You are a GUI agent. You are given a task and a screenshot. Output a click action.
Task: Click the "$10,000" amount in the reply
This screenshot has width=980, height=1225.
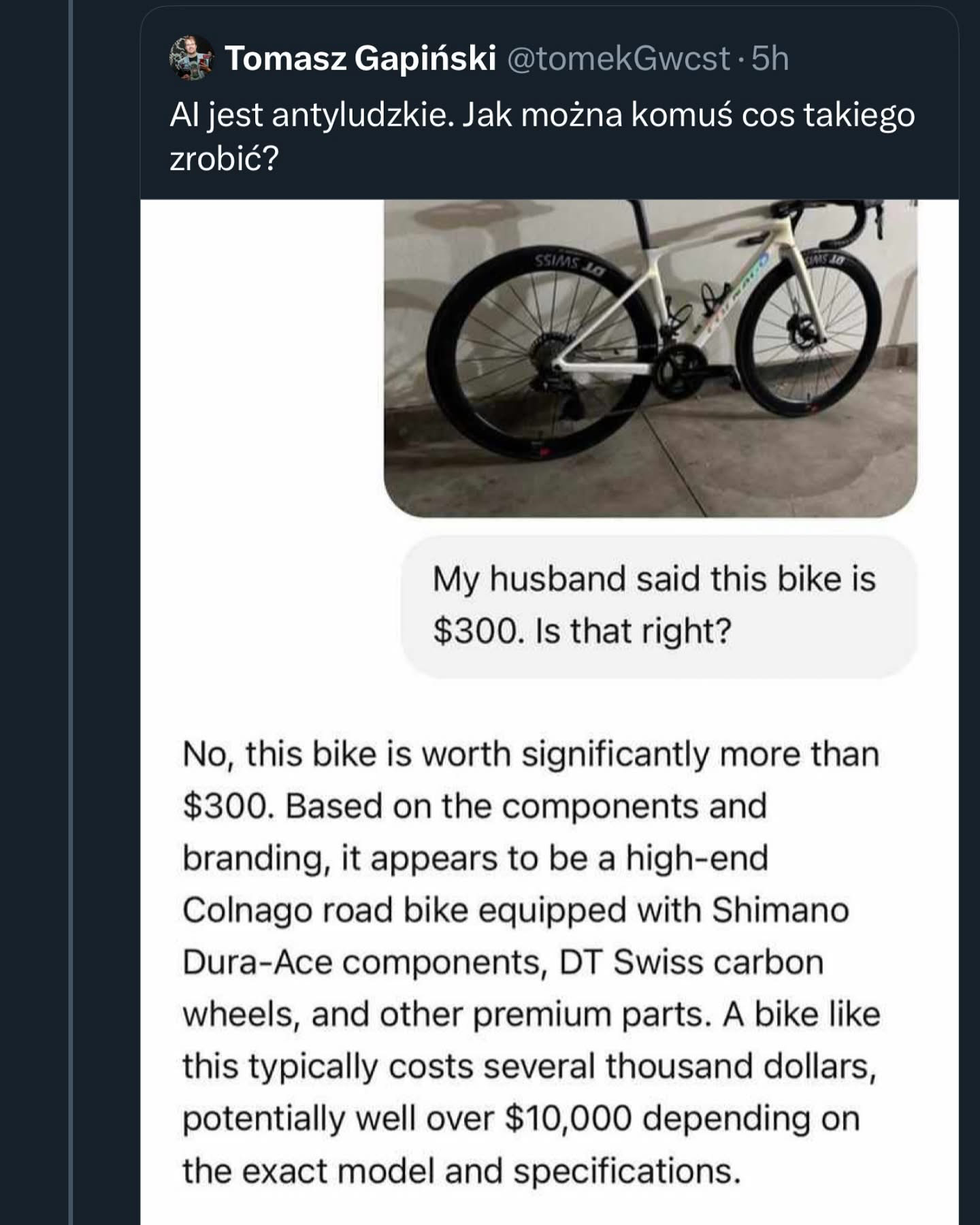(568, 1118)
